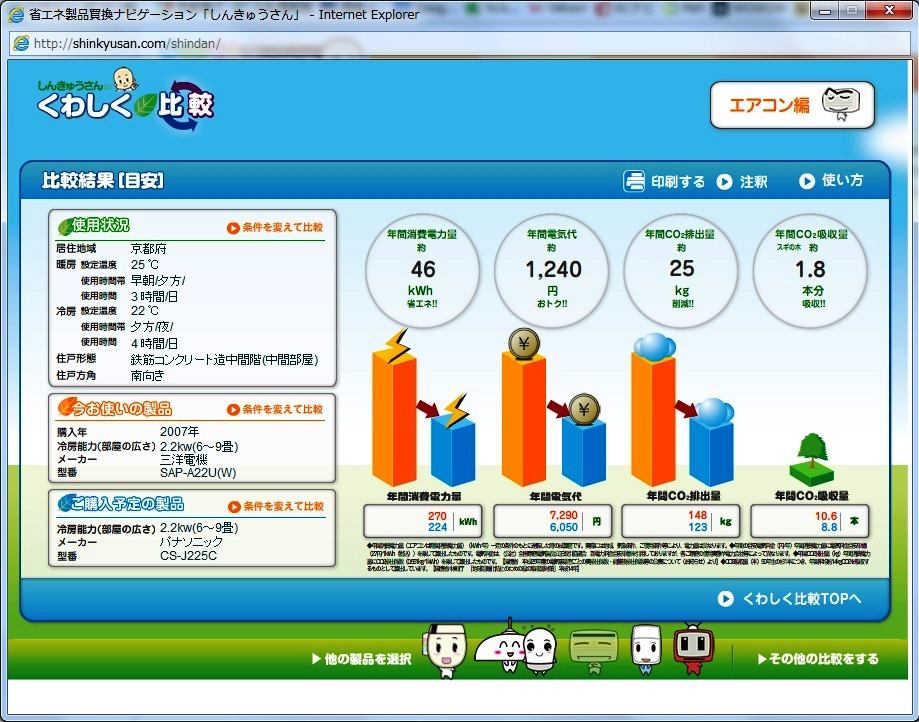This screenshot has width=919, height=722.
Task: Click the round arrow icon beside 注釈
Action: (724, 182)
